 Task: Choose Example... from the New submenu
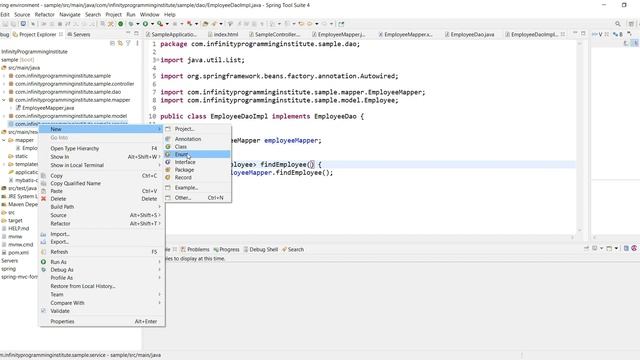coord(197,188)
